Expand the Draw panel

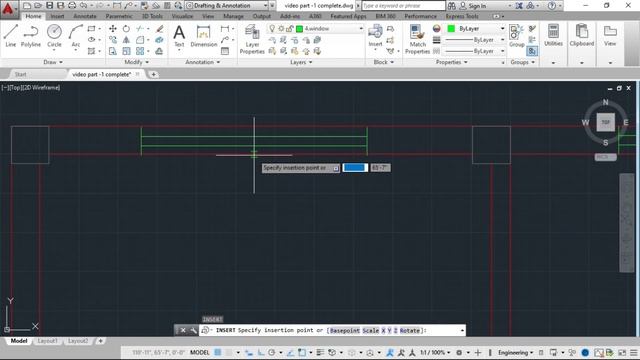pyautogui.click(x=53, y=62)
